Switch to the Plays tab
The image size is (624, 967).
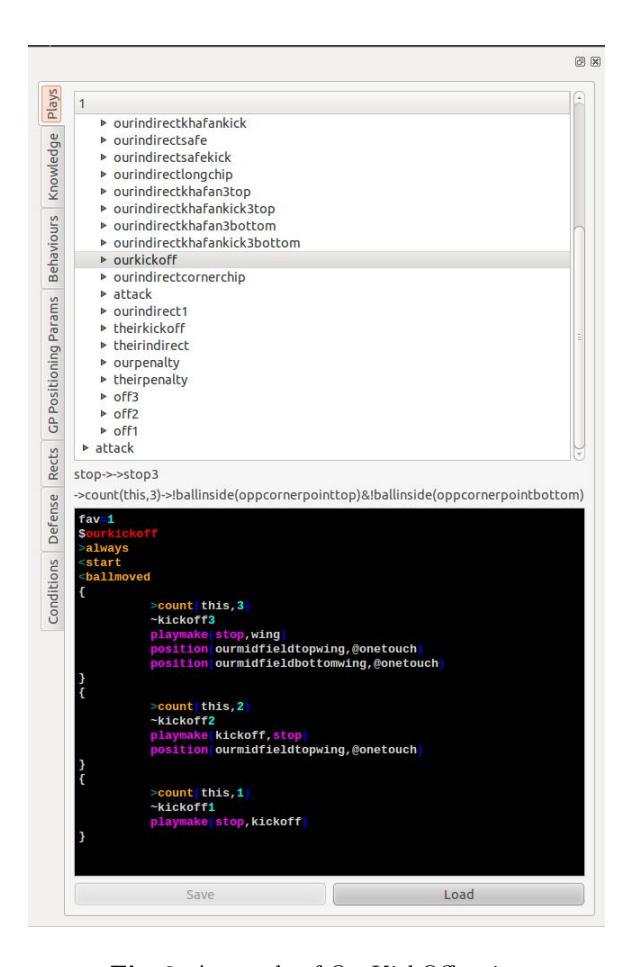point(52,104)
